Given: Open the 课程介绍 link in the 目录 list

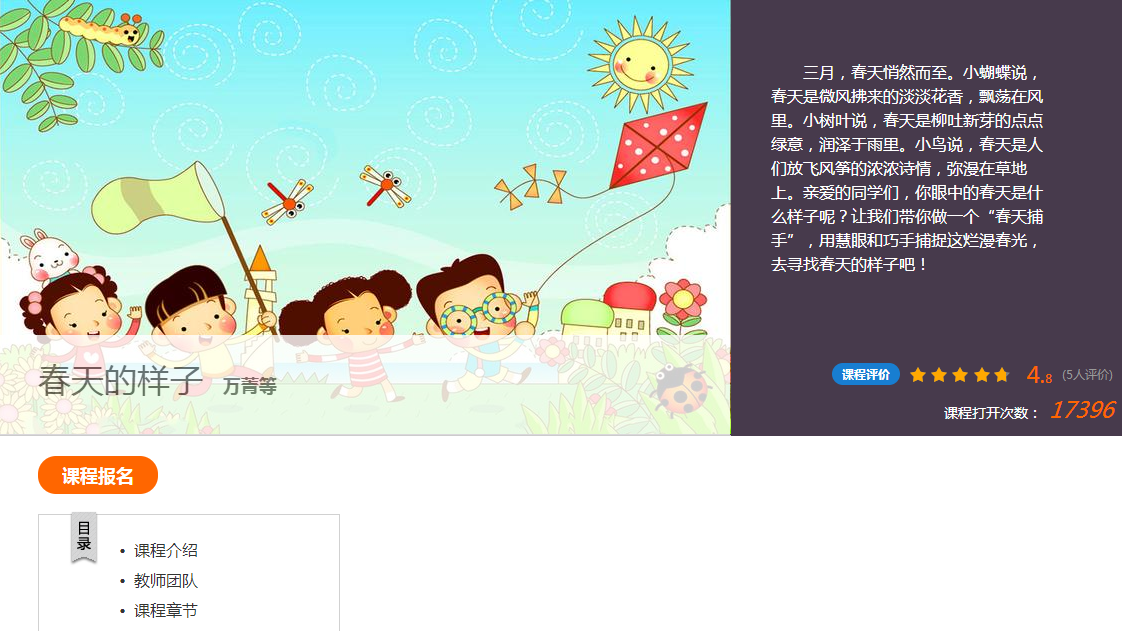Looking at the screenshot, I should tap(165, 550).
